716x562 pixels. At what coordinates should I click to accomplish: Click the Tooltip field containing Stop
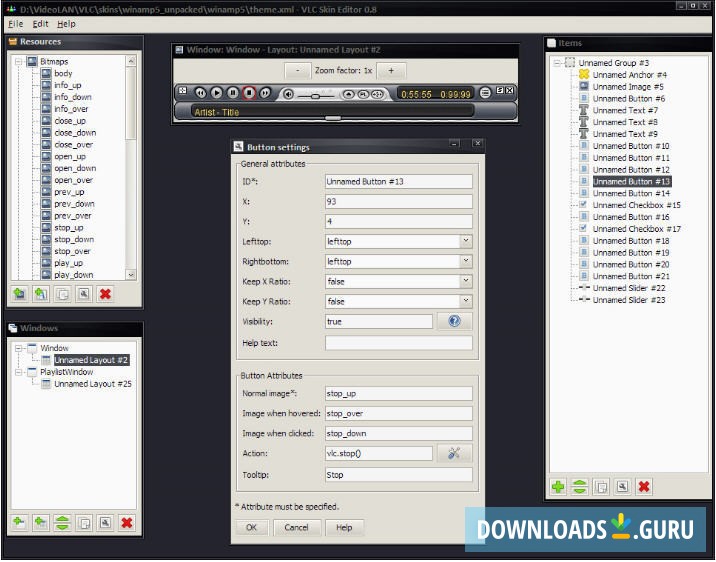(399, 475)
